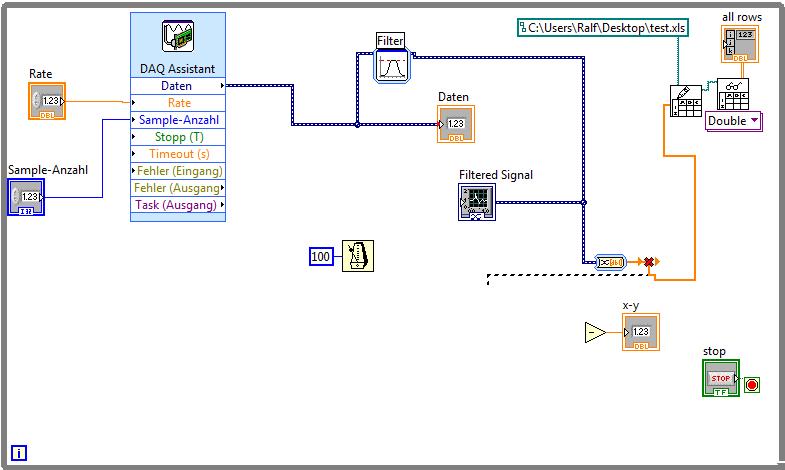
Task: Click the DAQ Assistant title text
Action: click(177, 69)
